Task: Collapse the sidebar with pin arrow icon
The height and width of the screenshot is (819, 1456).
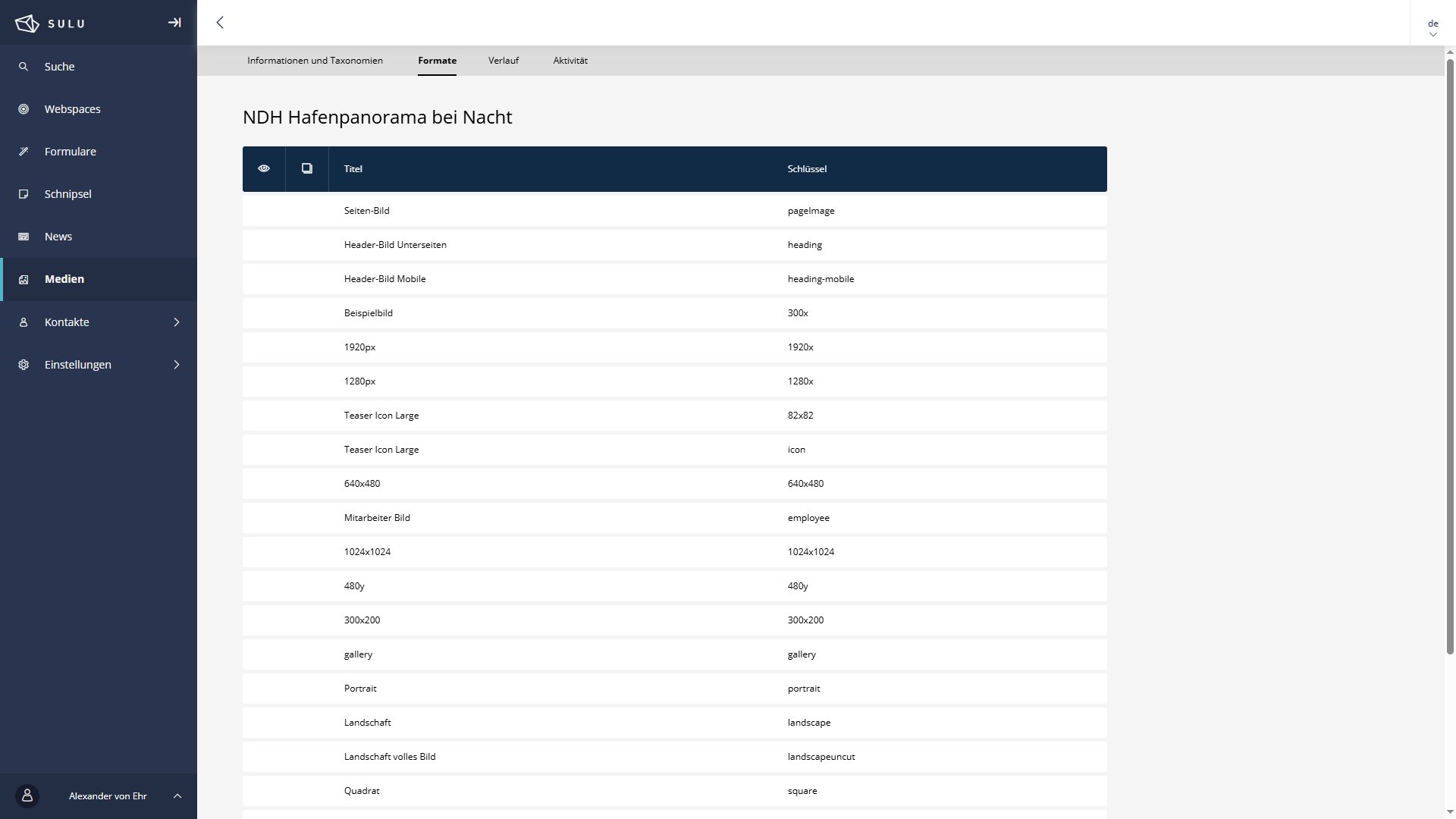Action: 174,23
